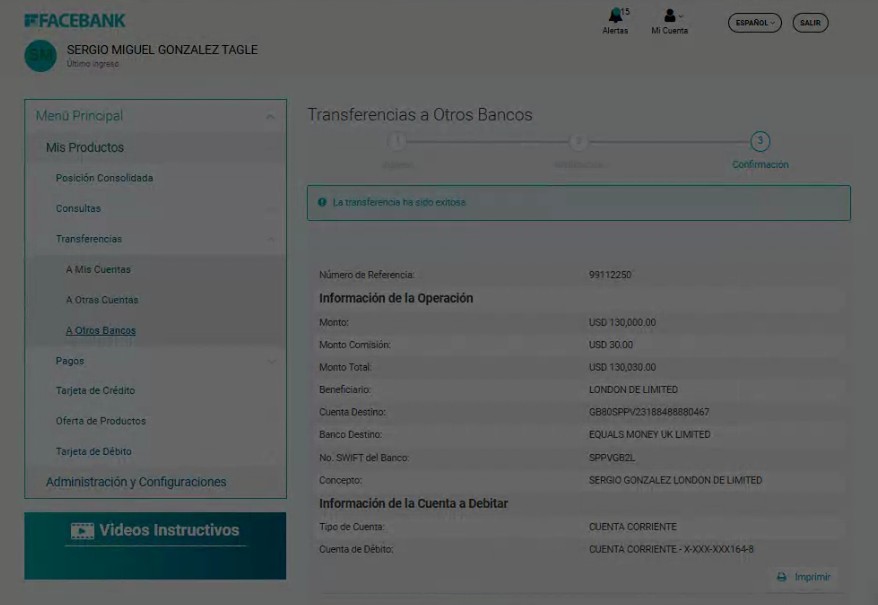The image size is (878, 605).
Task: Open Posición Consolidada menu item
Action: tap(104, 178)
